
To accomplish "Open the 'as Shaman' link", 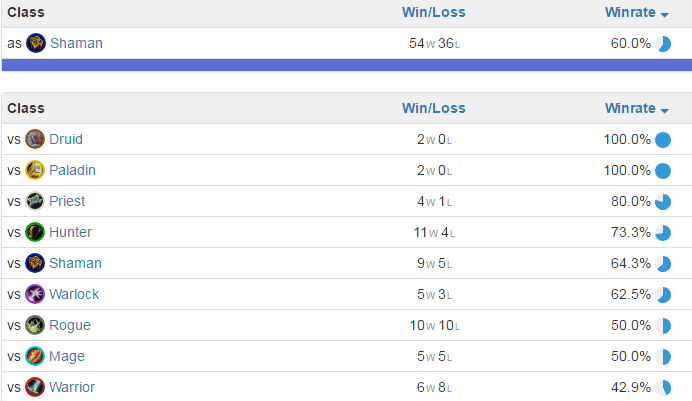I will pyautogui.click(x=76, y=43).
